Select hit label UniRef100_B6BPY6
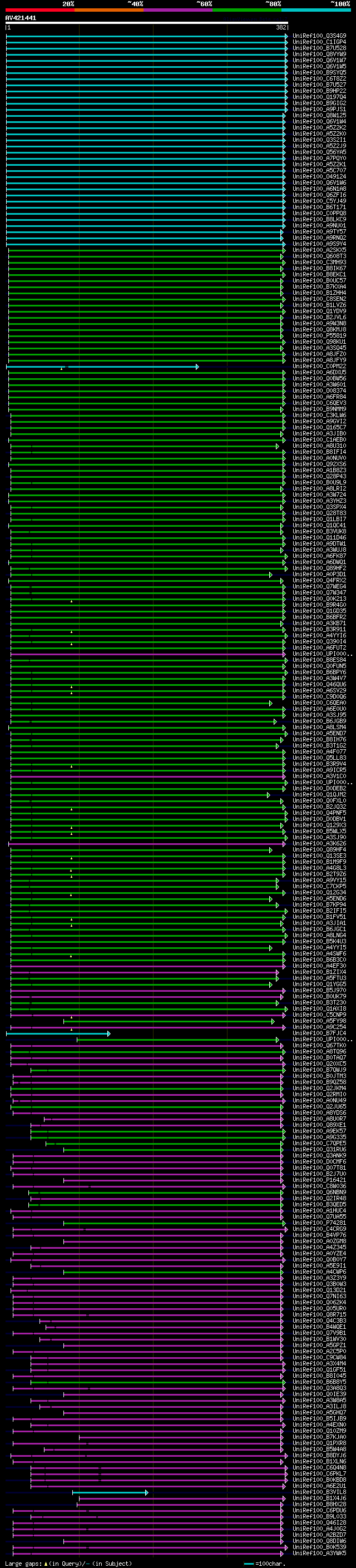This screenshot has height=1568, width=356. (x=319, y=672)
